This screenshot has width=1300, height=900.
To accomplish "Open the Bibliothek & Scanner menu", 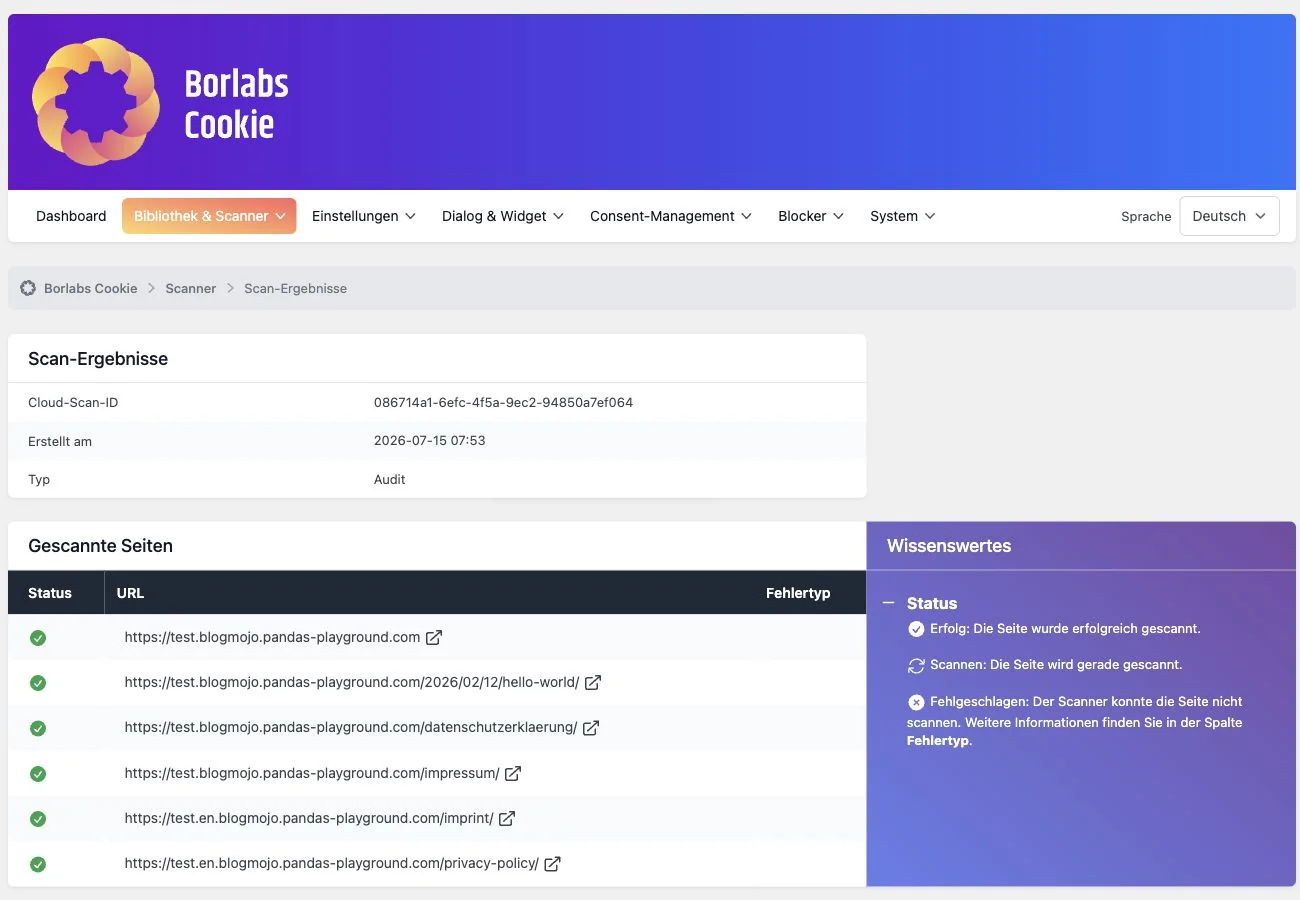I will pyautogui.click(x=209, y=216).
